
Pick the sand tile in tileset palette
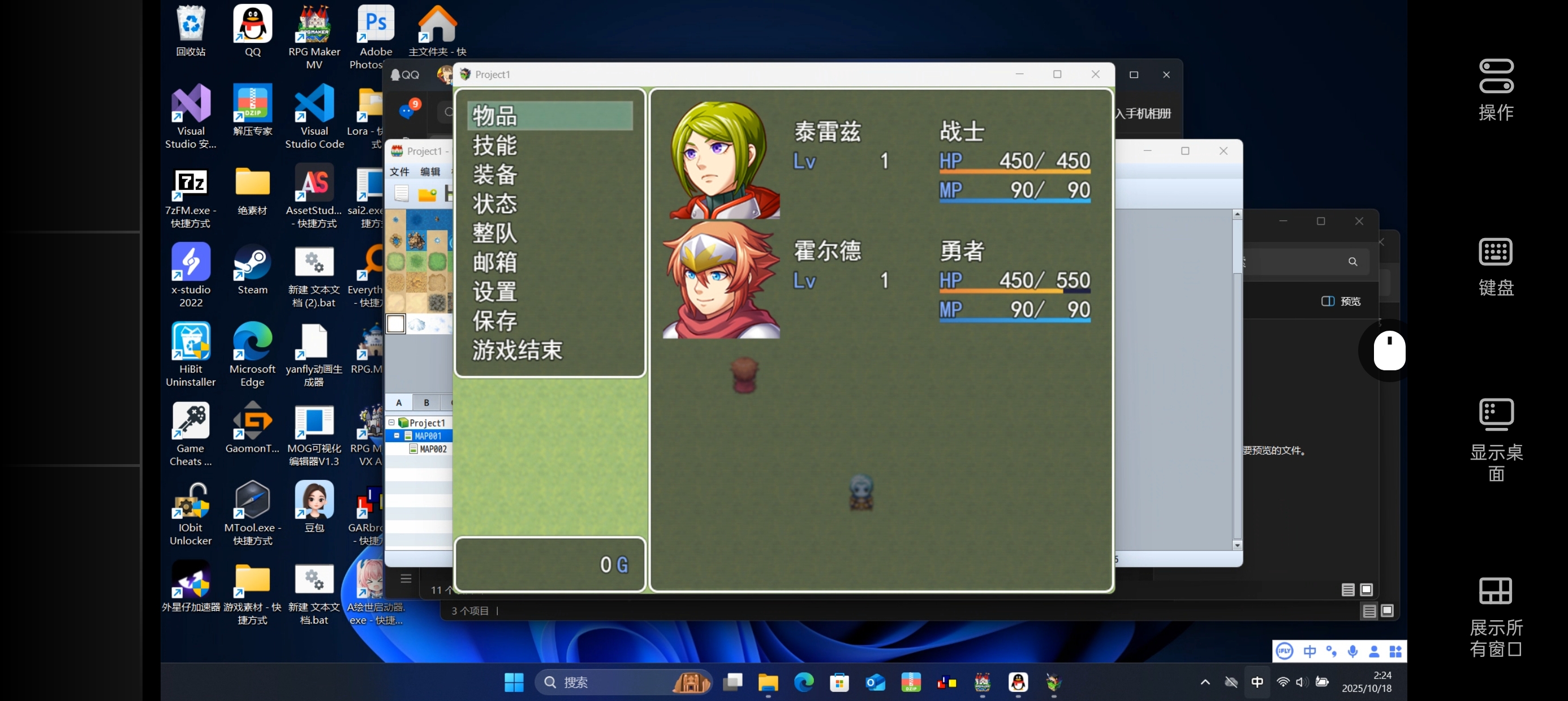coord(395,282)
